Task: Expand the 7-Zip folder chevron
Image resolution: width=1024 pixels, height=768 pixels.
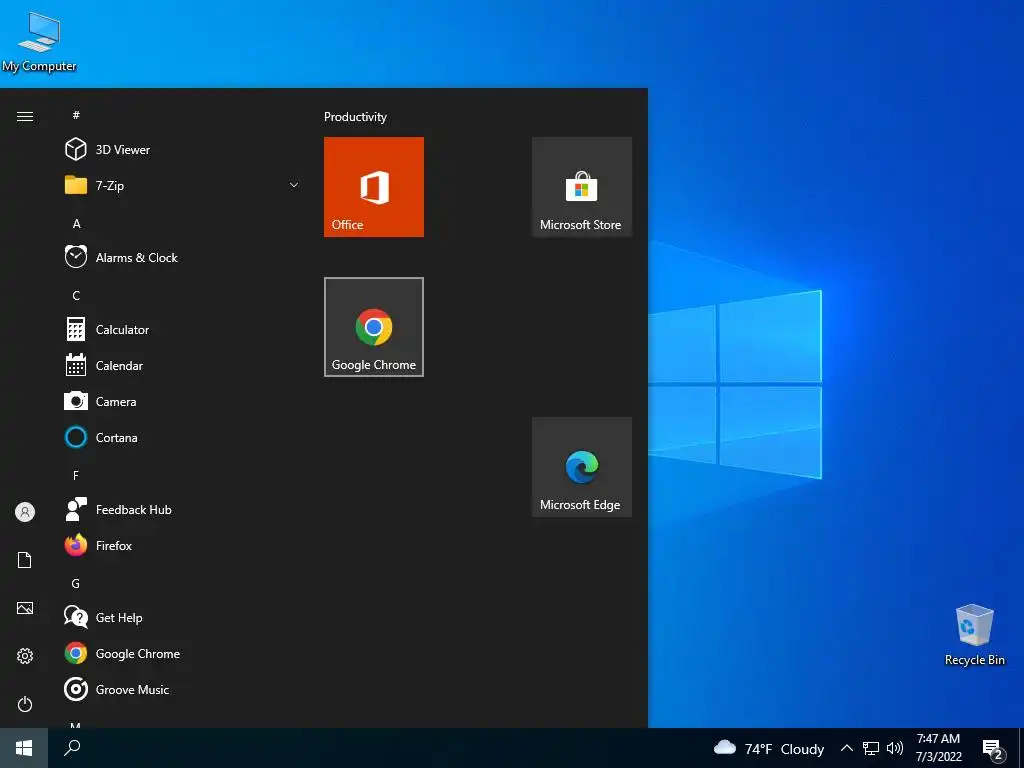Action: click(294, 185)
